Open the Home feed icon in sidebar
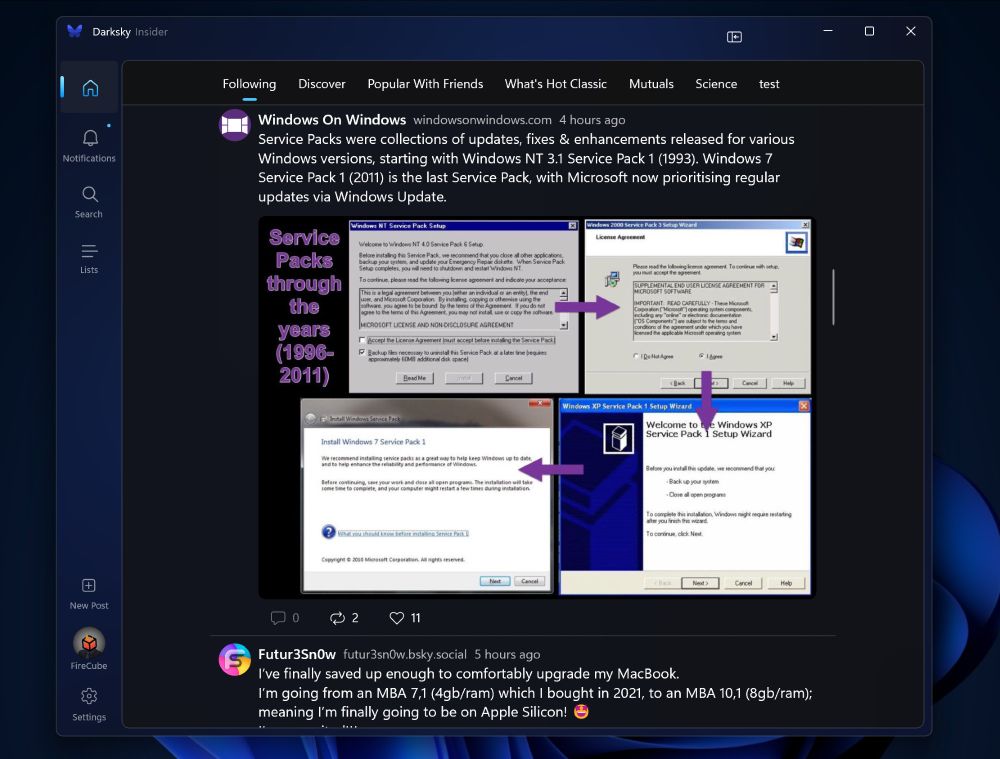 pyautogui.click(x=90, y=87)
